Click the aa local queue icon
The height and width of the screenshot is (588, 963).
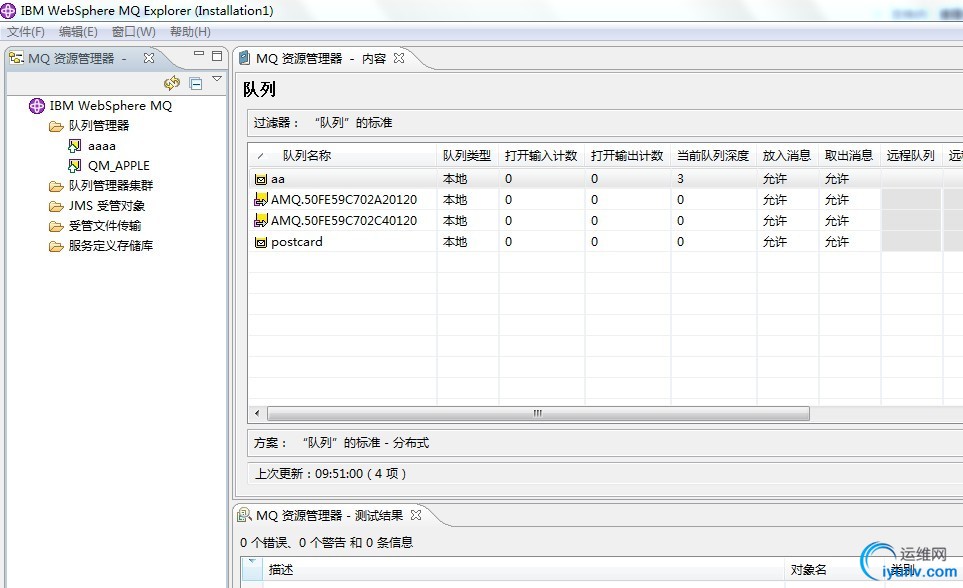click(x=261, y=179)
